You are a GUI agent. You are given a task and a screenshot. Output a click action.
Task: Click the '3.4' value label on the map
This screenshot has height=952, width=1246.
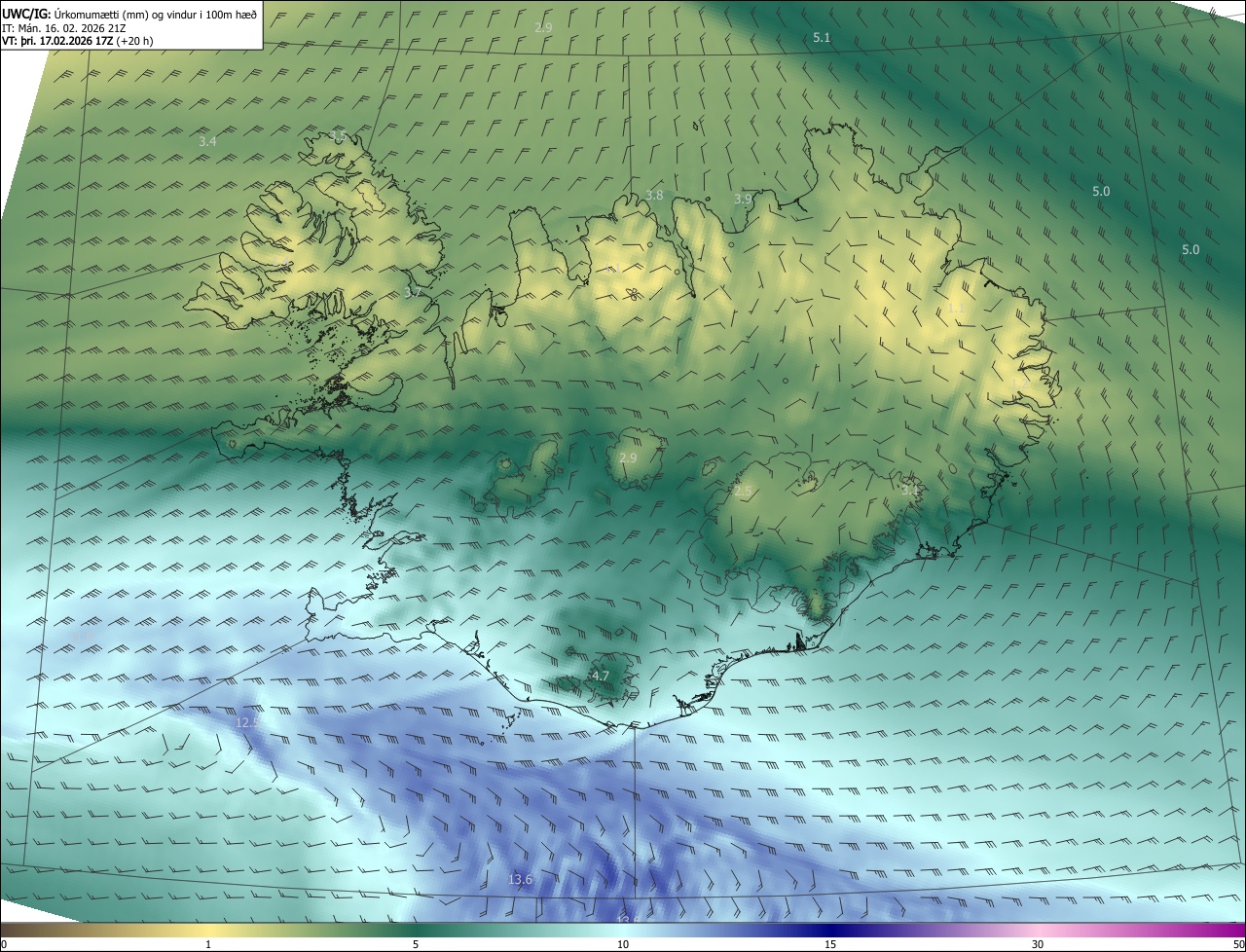coord(207,141)
